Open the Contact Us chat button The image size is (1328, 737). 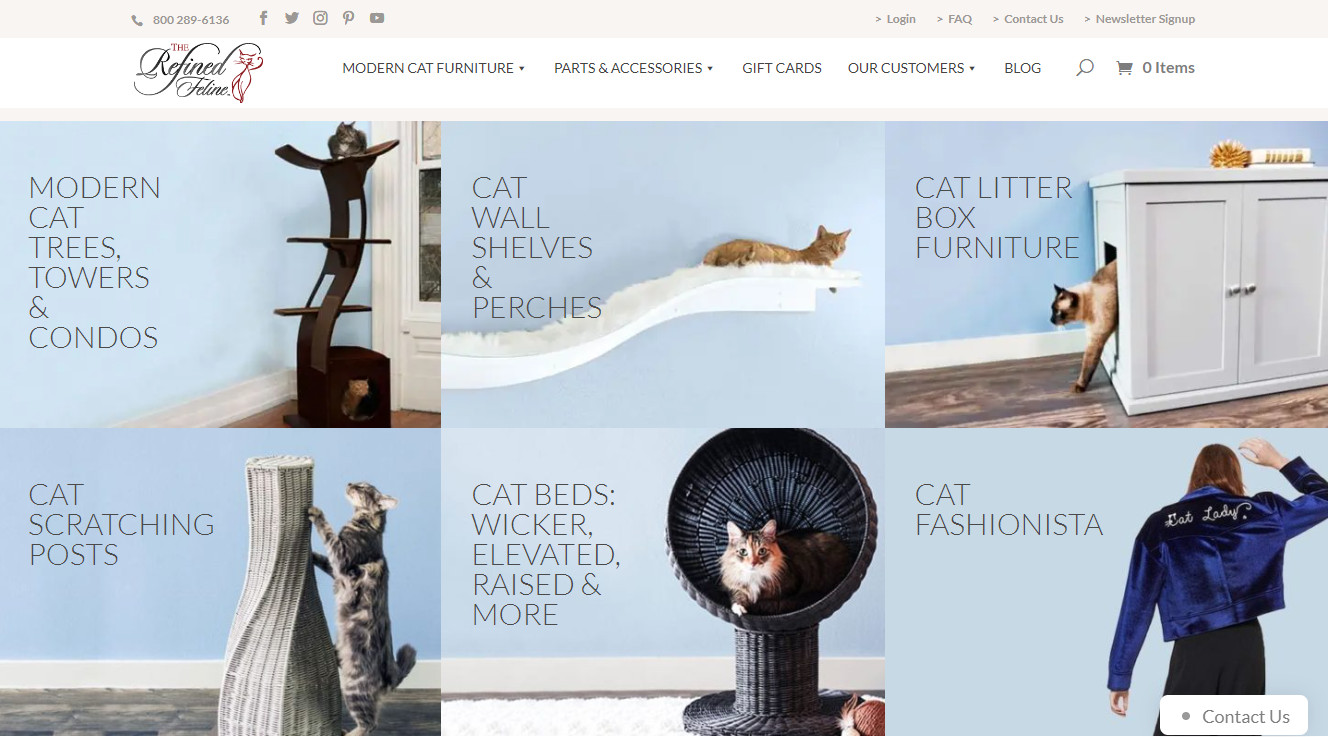click(1234, 716)
